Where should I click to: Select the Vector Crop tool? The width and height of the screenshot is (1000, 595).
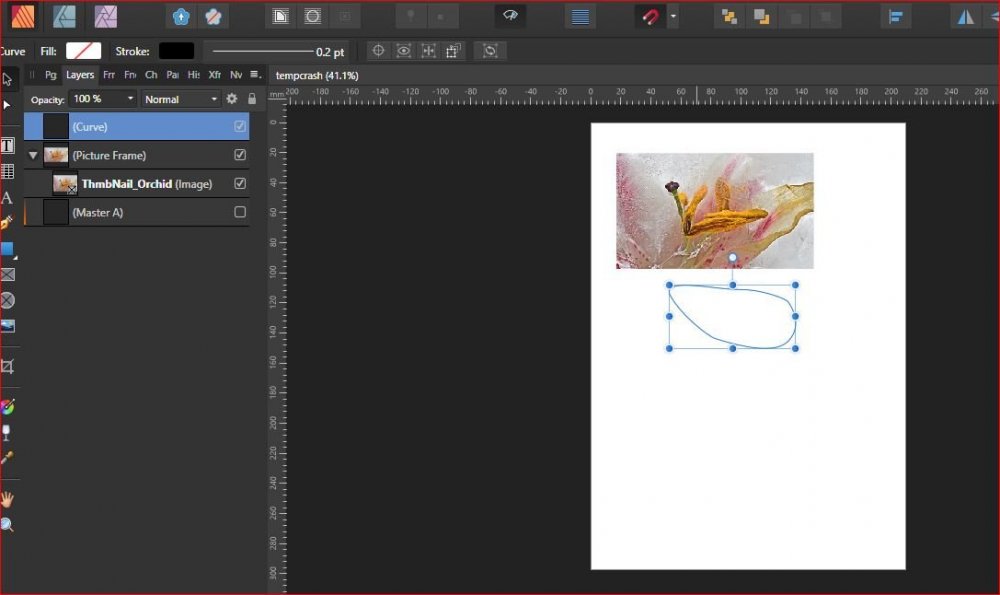click(x=7, y=367)
